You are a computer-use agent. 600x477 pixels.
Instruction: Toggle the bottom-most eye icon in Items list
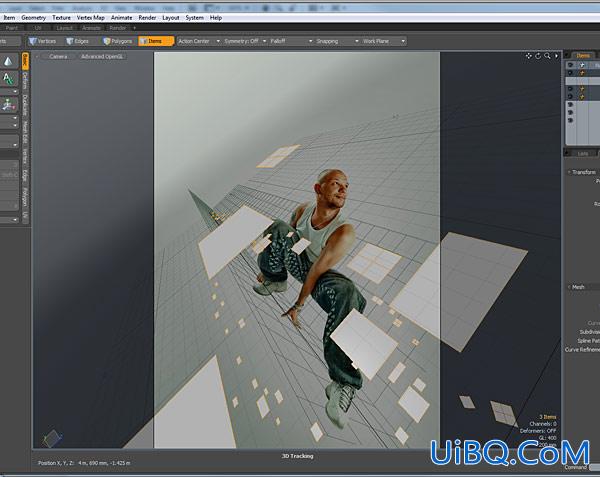[570, 120]
